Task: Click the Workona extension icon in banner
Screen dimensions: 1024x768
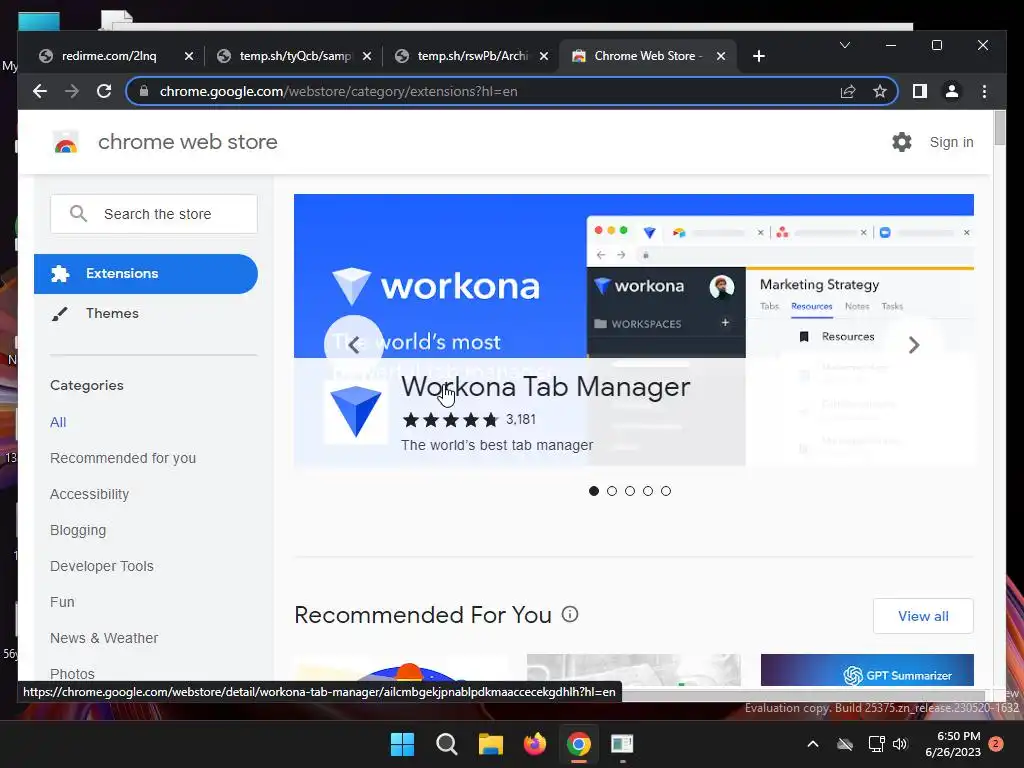Action: [x=355, y=411]
